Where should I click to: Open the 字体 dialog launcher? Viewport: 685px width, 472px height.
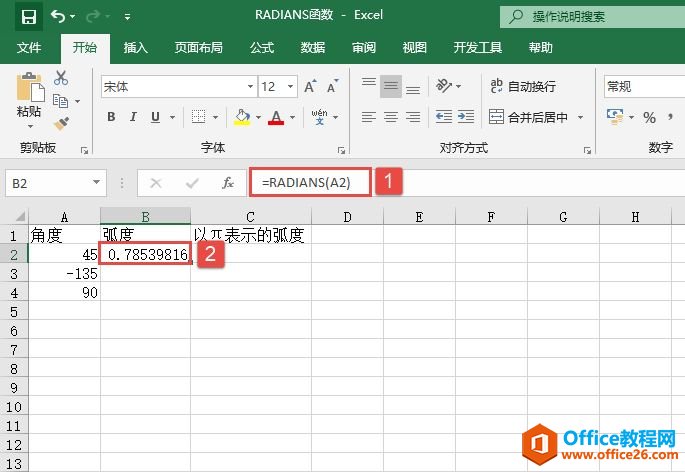pyautogui.click(x=341, y=151)
